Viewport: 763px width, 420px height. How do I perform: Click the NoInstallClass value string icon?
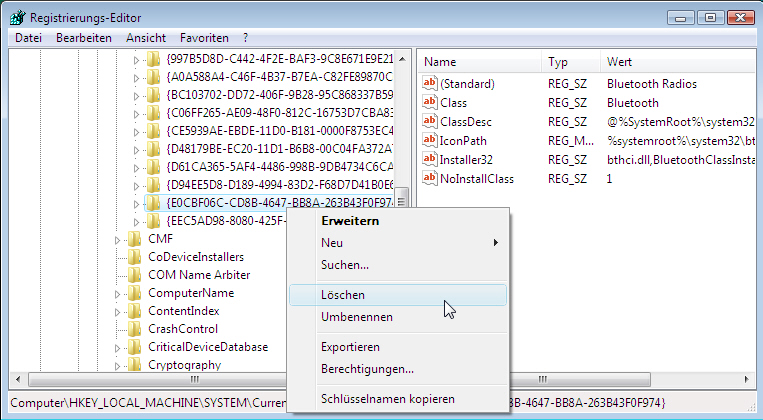(x=430, y=178)
